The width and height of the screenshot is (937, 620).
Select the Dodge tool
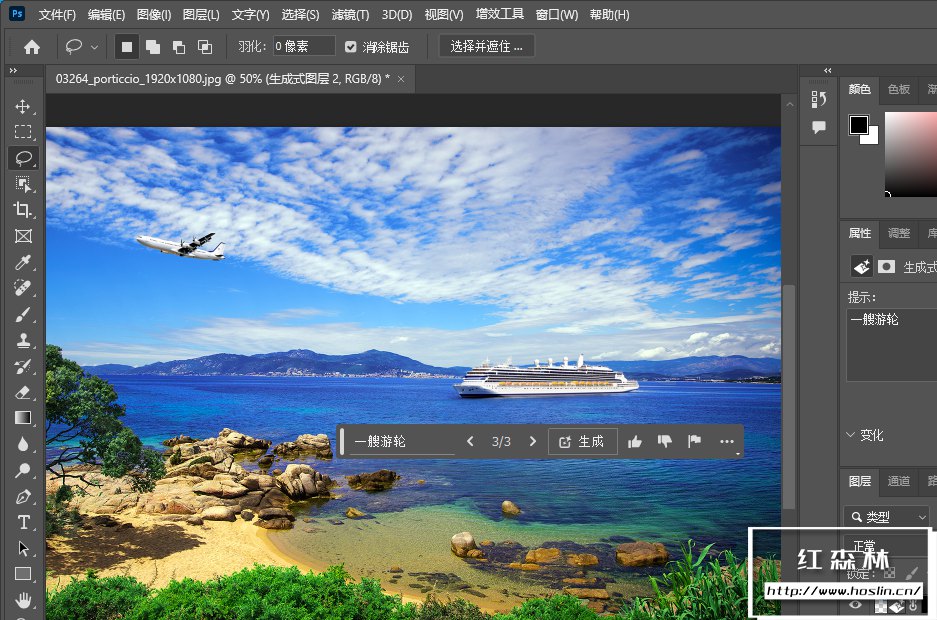click(23, 471)
